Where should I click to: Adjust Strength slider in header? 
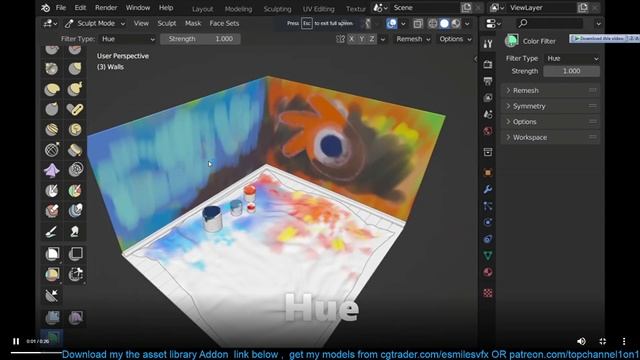pos(200,39)
